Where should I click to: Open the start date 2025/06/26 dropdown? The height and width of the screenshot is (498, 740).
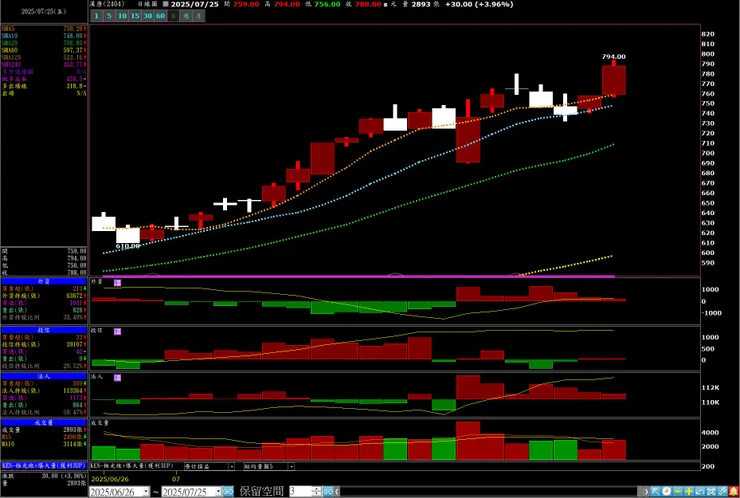(146, 492)
